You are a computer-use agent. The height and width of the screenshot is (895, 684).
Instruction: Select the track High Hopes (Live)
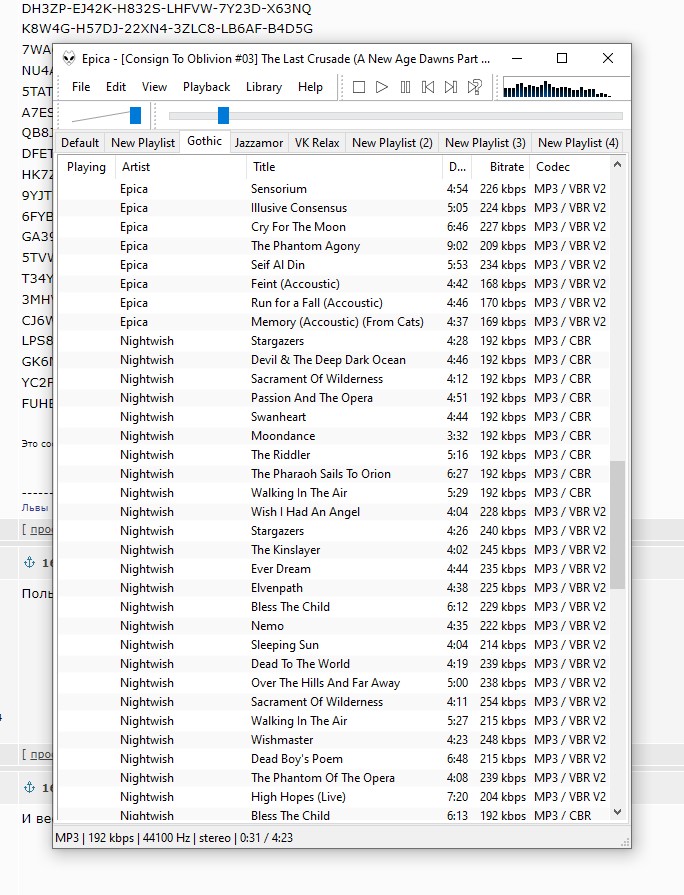tap(334, 797)
